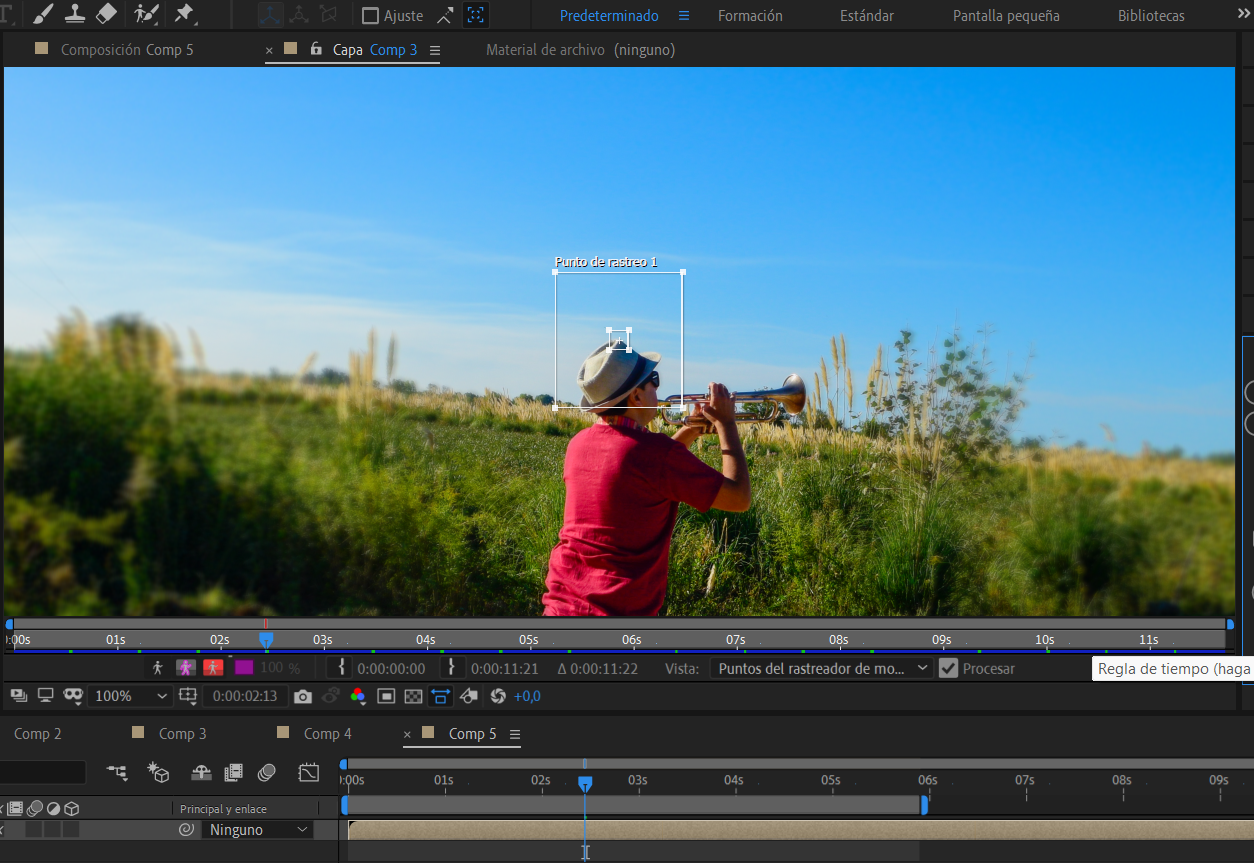Viewport: 1254px width, 863px height.
Task: Toggle the Ajuste snapping checkbox
Action: pos(370,16)
